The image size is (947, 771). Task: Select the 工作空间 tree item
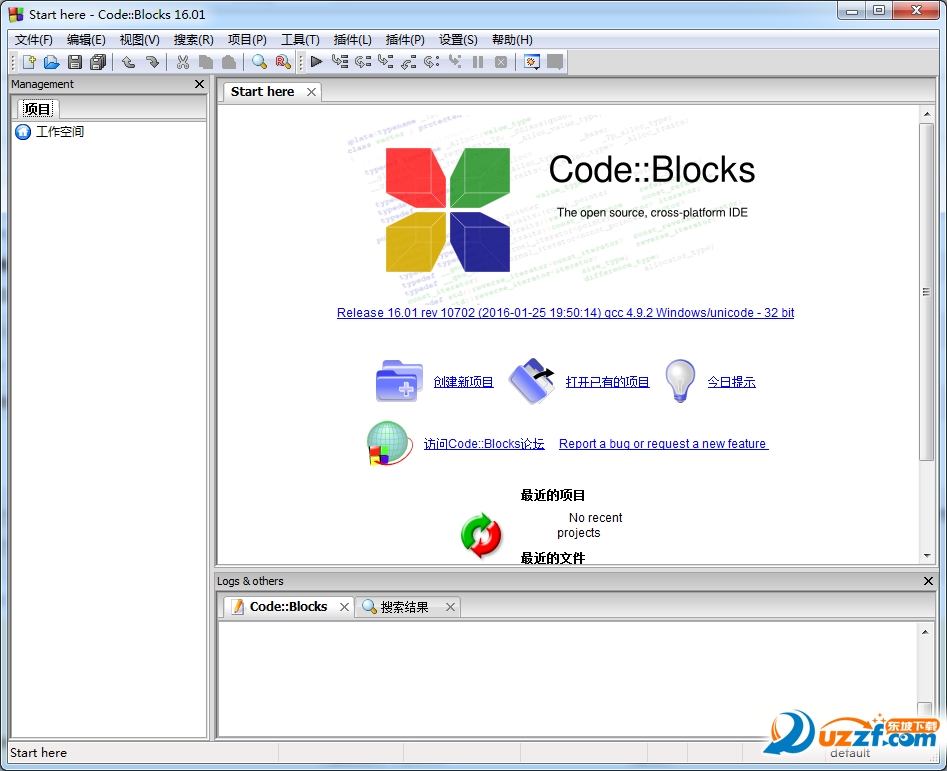[x=59, y=132]
